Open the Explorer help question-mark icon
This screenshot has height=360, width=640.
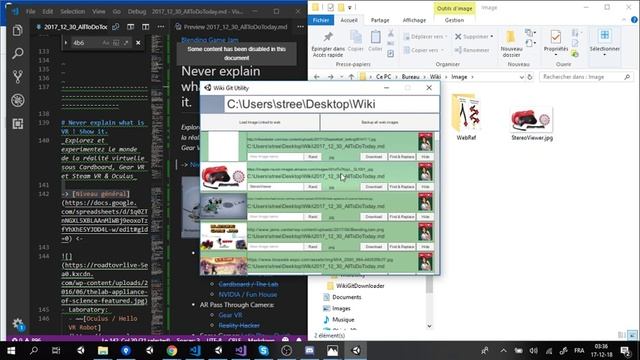[634, 20]
